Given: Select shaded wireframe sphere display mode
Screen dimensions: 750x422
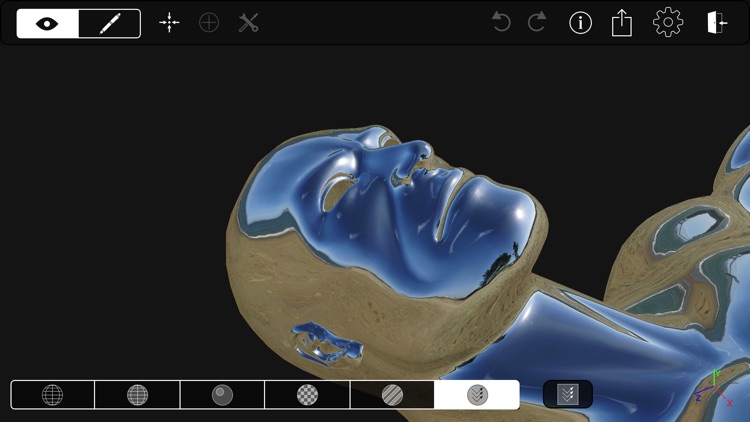Looking at the screenshot, I should click(x=137, y=395).
